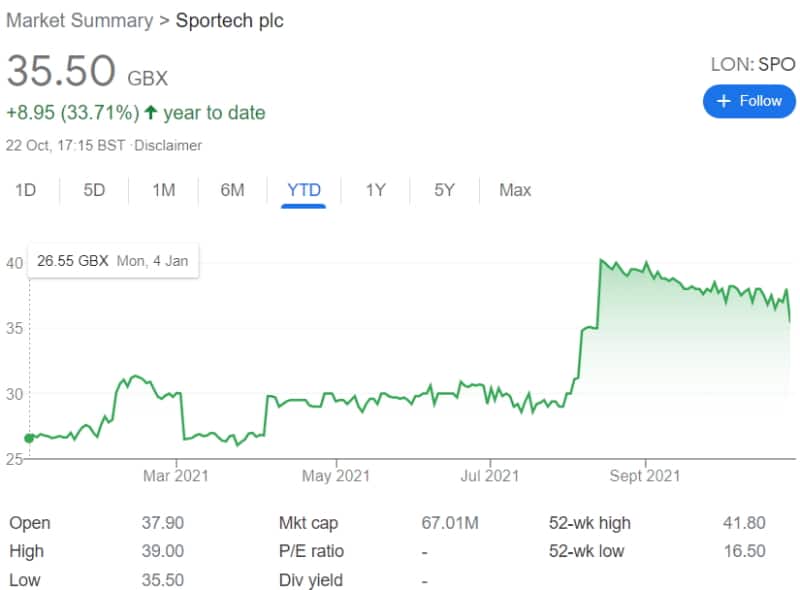Click the LON: SPO ticker label
The height and width of the screenshot is (590, 800).
[753, 64]
